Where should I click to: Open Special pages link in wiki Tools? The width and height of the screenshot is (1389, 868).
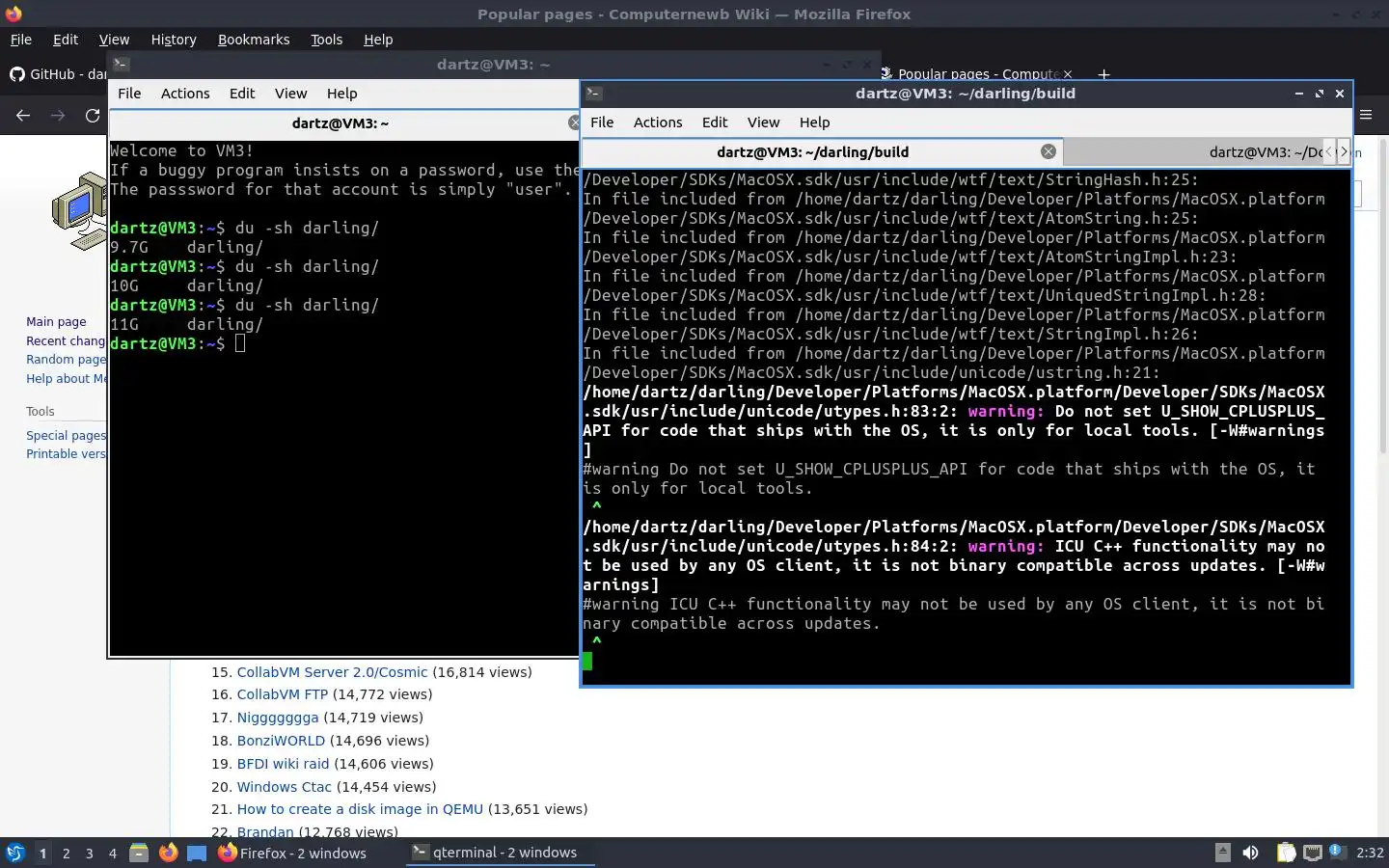[66, 436]
